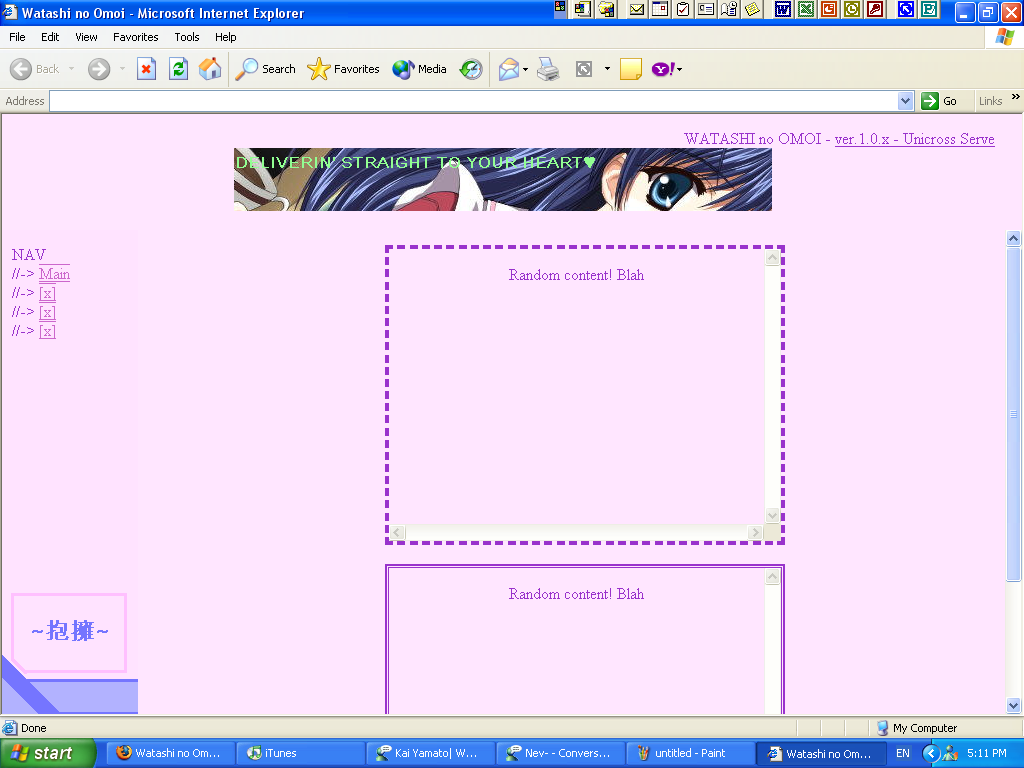Expand the dropdown beside the full-screen icon
The width and height of the screenshot is (1024, 768).
click(607, 69)
